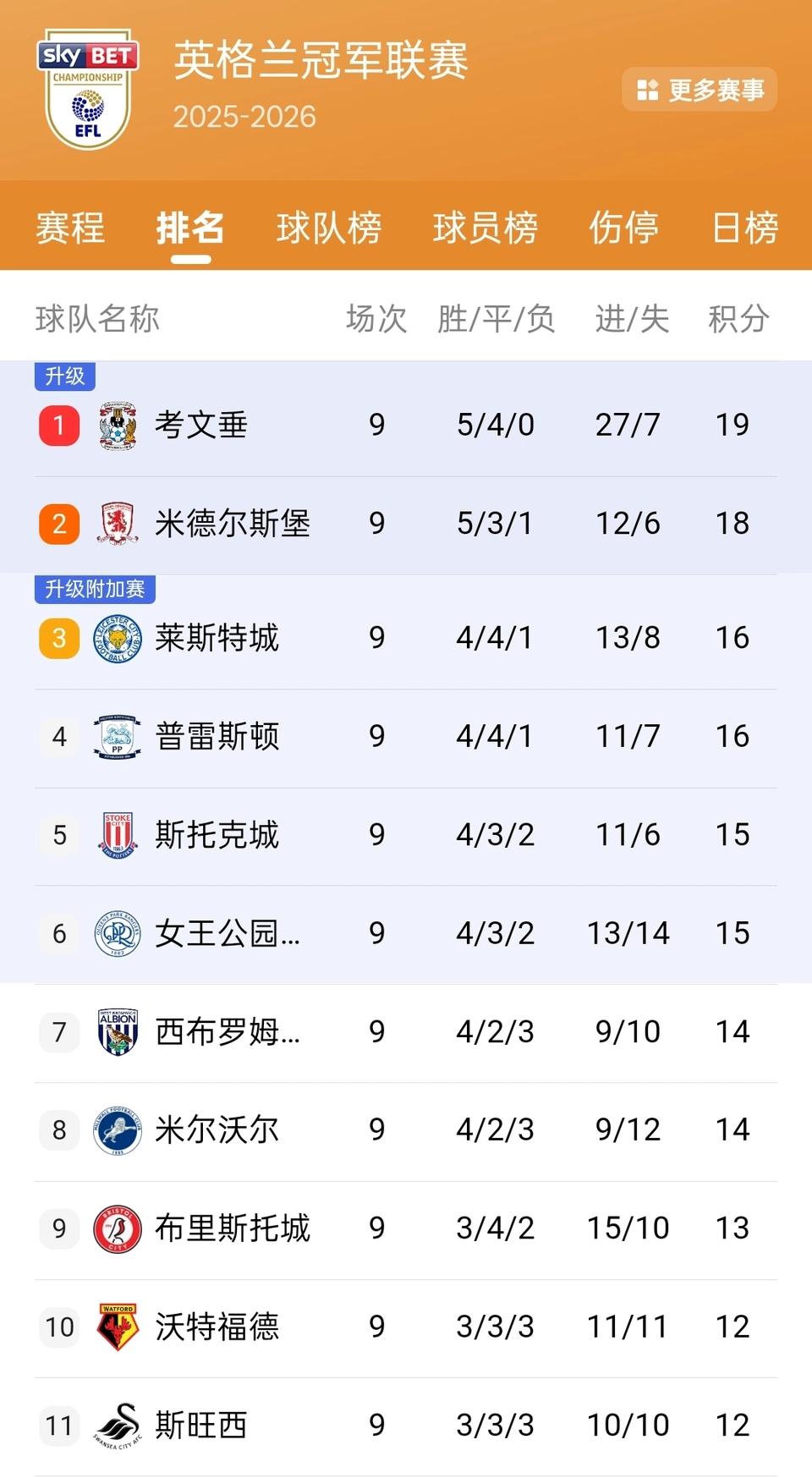Switch to the 赛程 tab
The height and width of the screenshot is (1478, 812).
pos(70,228)
